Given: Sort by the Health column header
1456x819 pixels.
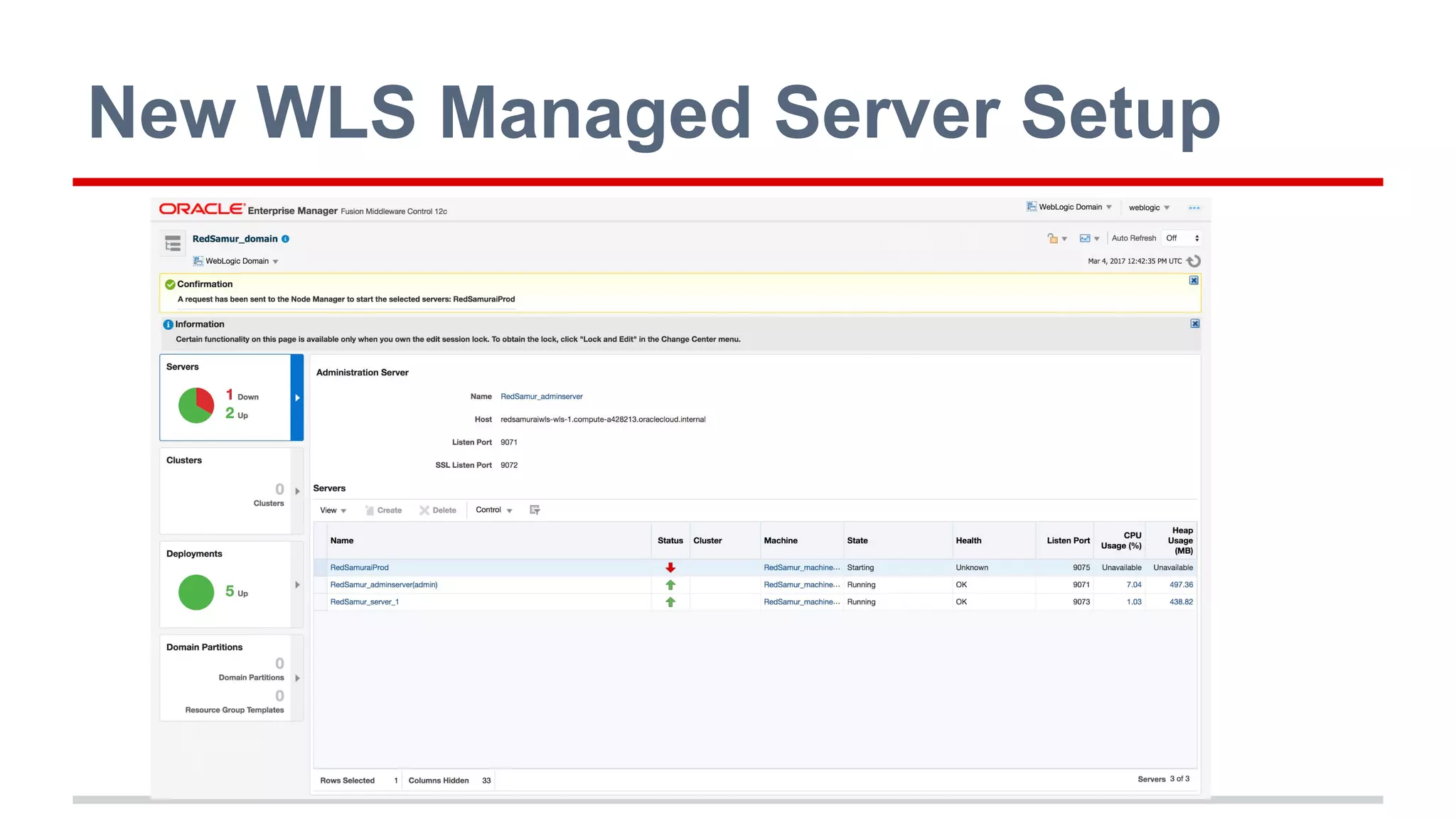Looking at the screenshot, I should [x=993, y=540].
